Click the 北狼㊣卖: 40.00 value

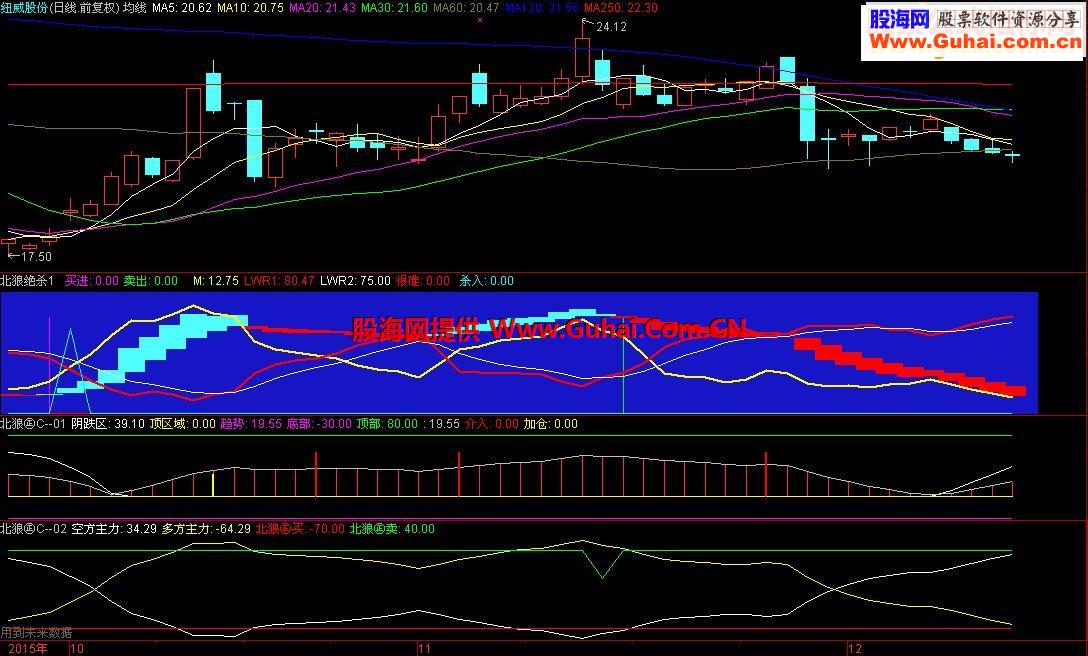coord(392,529)
